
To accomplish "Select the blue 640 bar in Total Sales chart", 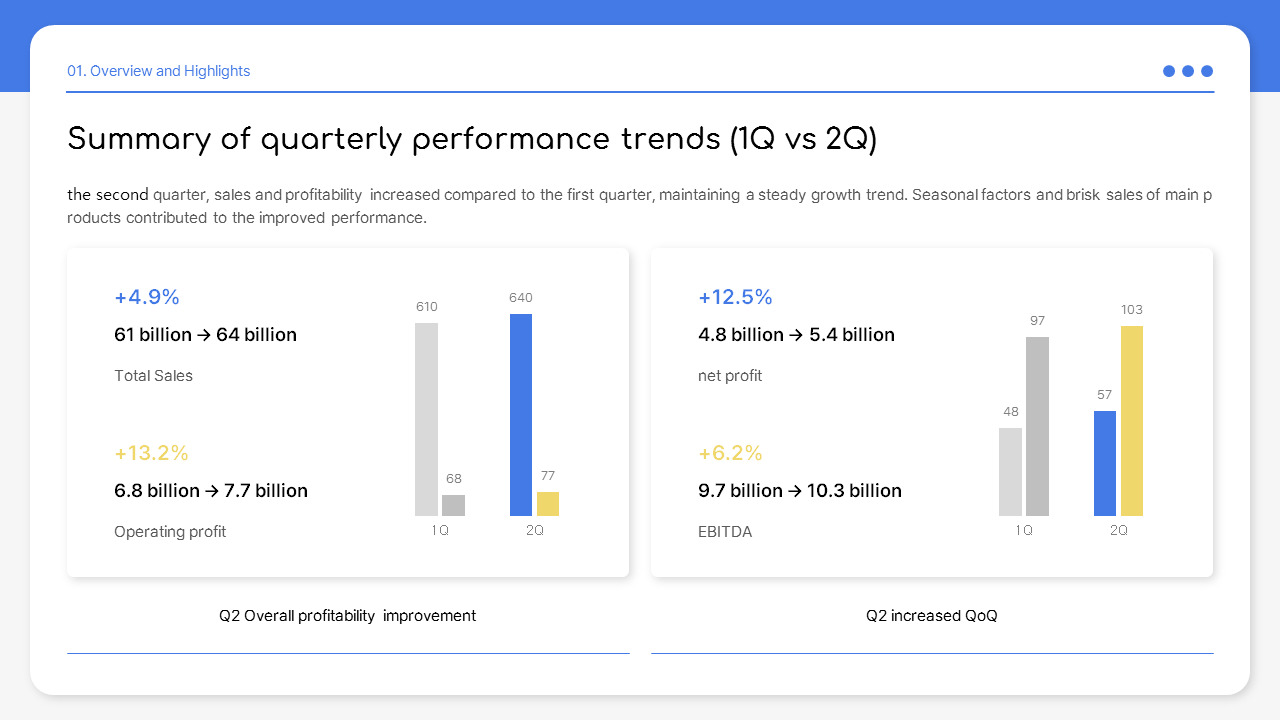I will 520,415.
